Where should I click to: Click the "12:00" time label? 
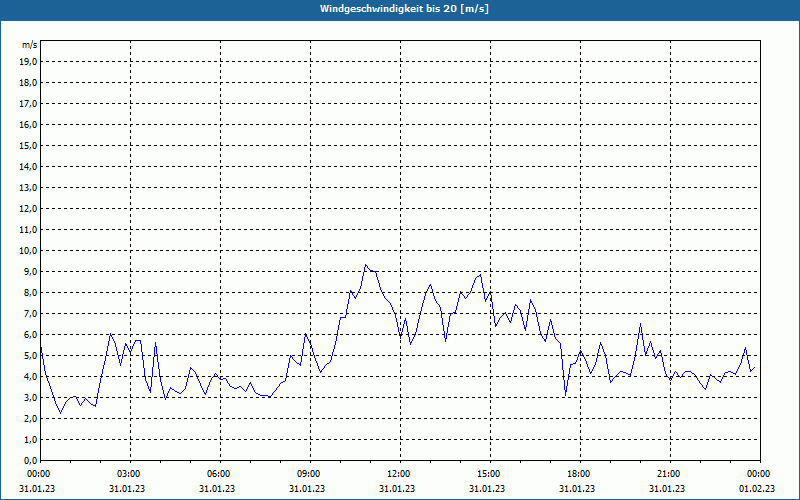[x=400, y=474]
